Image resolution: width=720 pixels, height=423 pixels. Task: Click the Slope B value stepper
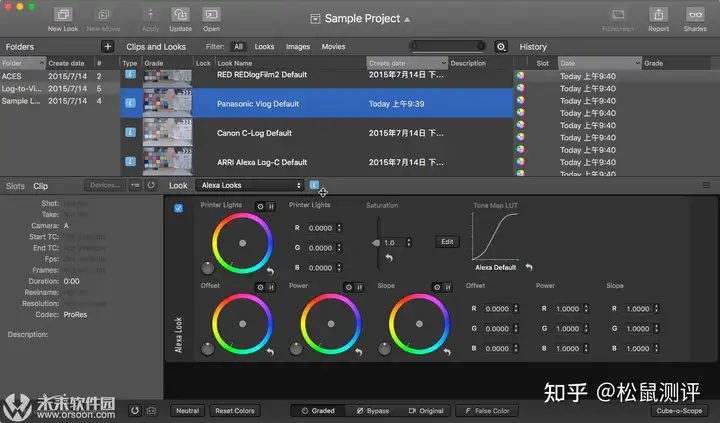656,348
